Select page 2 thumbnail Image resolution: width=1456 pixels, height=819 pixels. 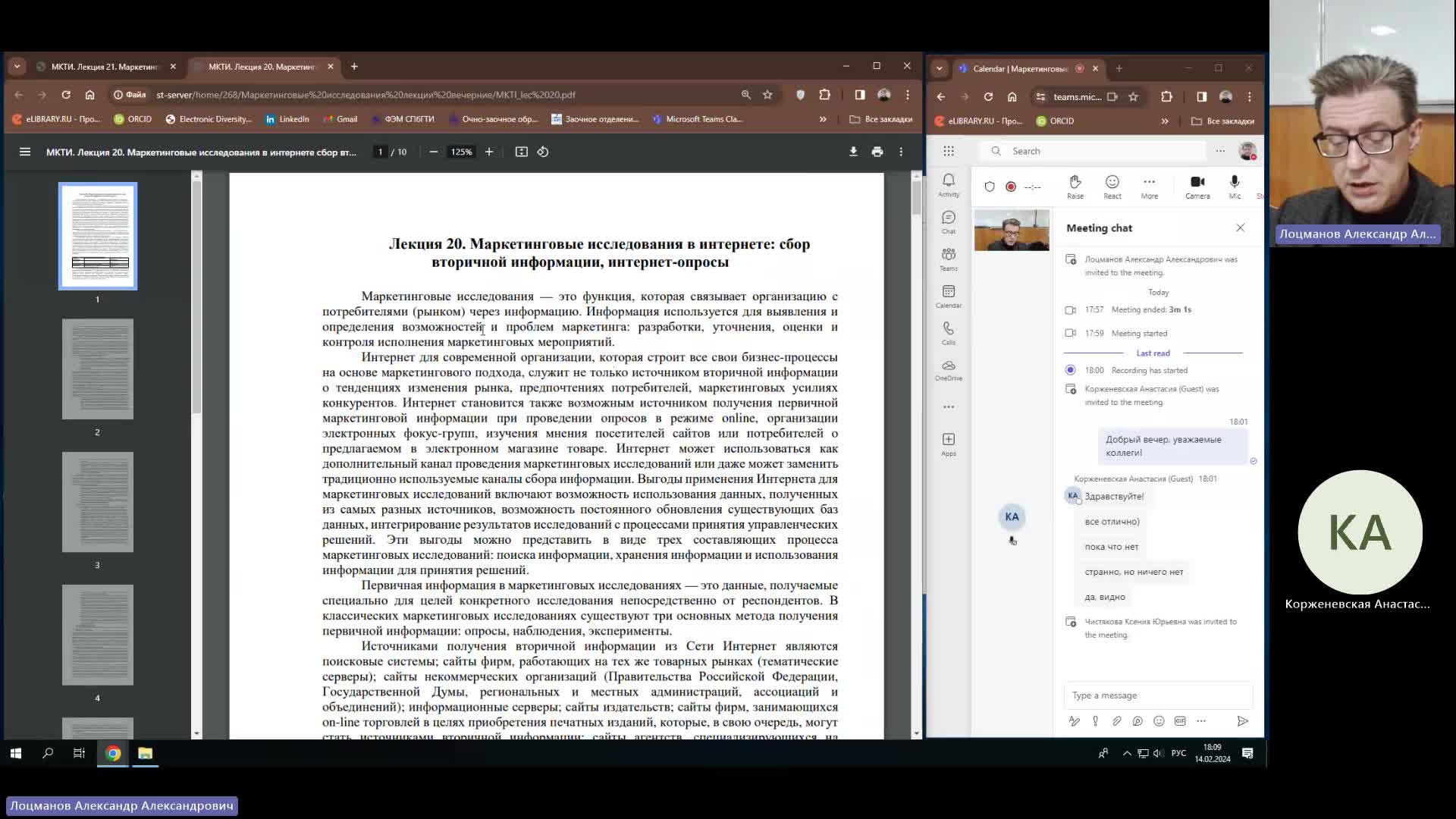(x=98, y=369)
